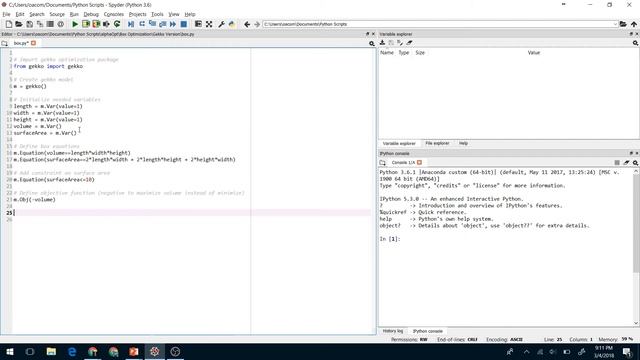
Task: Open the Search menu
Action: tap(37, 14)
